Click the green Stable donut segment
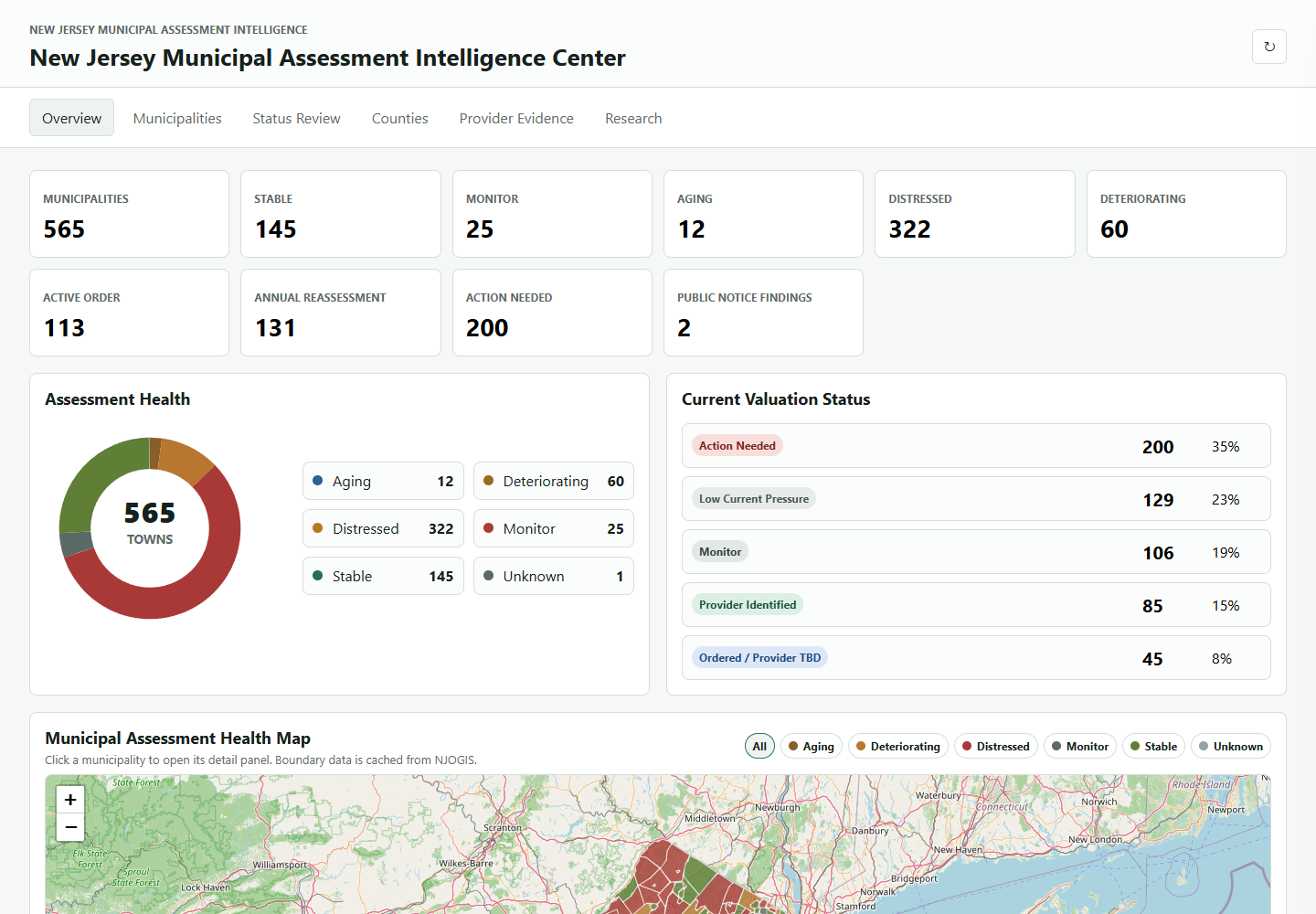Screen dimensions: 1316x914 (x=96, y=475)
